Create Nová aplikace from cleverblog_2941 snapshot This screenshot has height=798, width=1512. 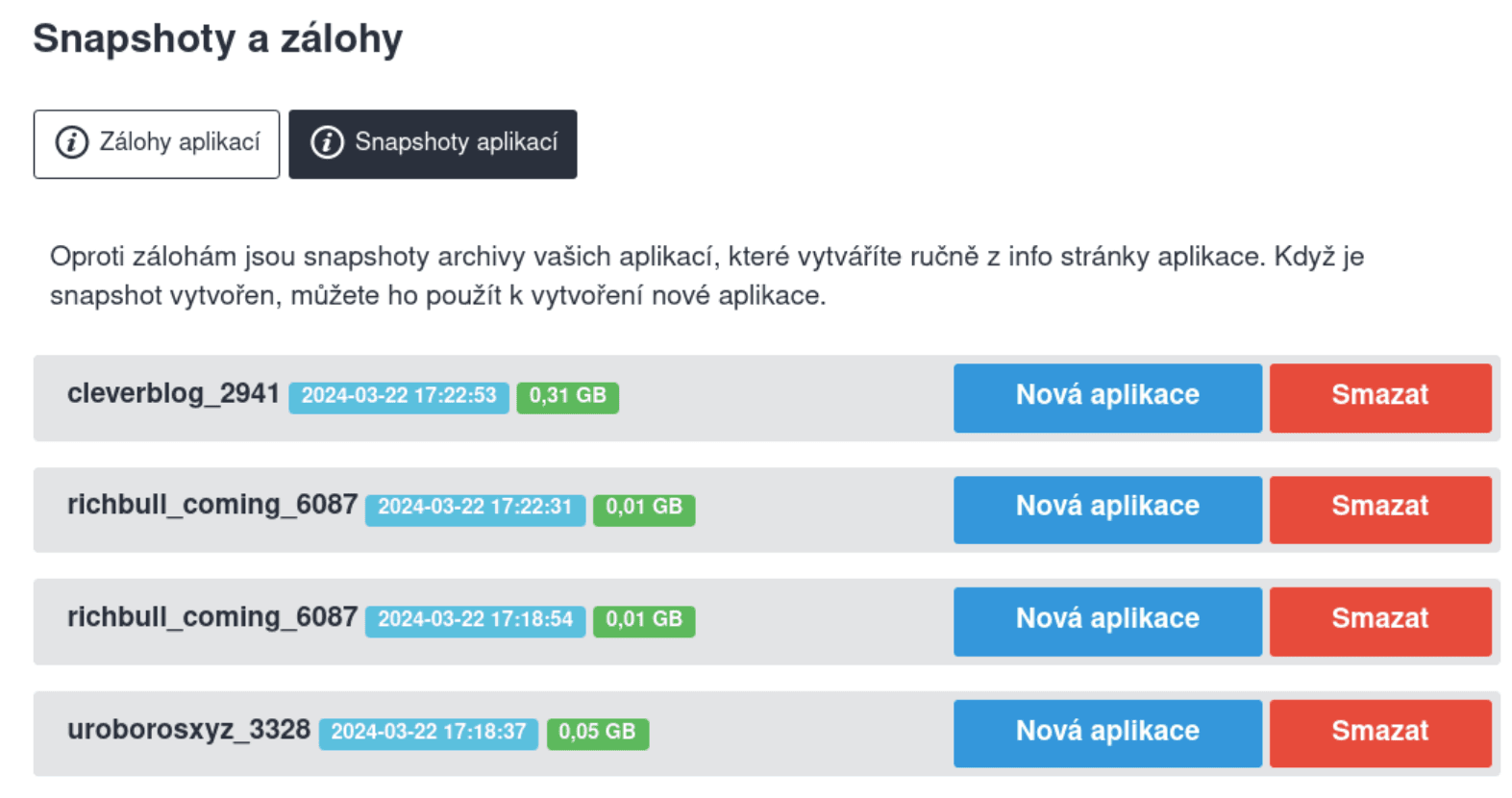(x=1107, y=397)
